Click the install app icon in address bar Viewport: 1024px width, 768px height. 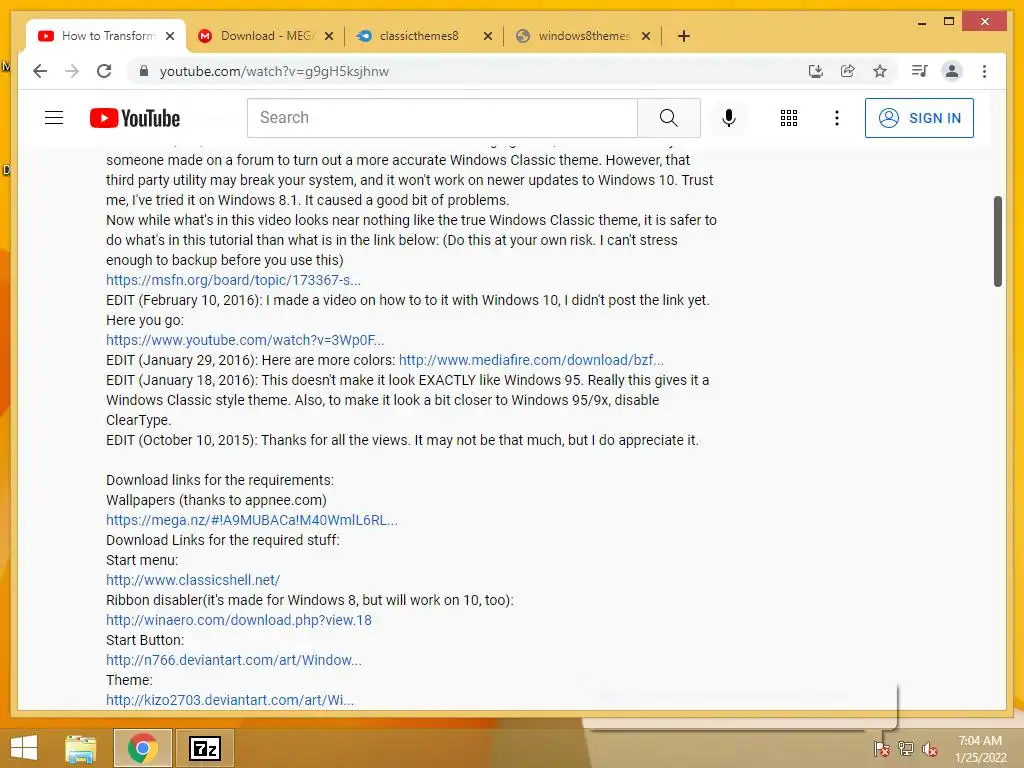coord(816,71)
